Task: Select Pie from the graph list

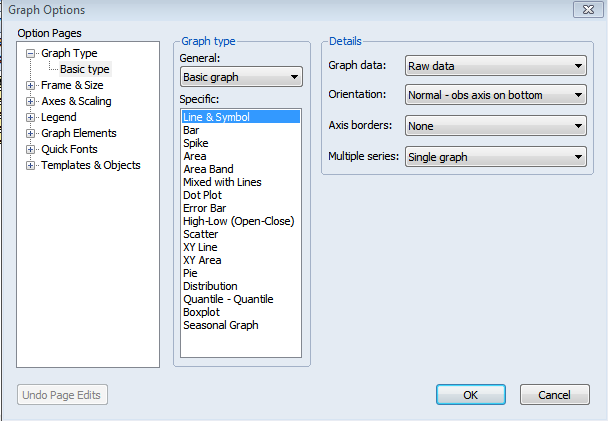Action: click(x=190, y=273)
